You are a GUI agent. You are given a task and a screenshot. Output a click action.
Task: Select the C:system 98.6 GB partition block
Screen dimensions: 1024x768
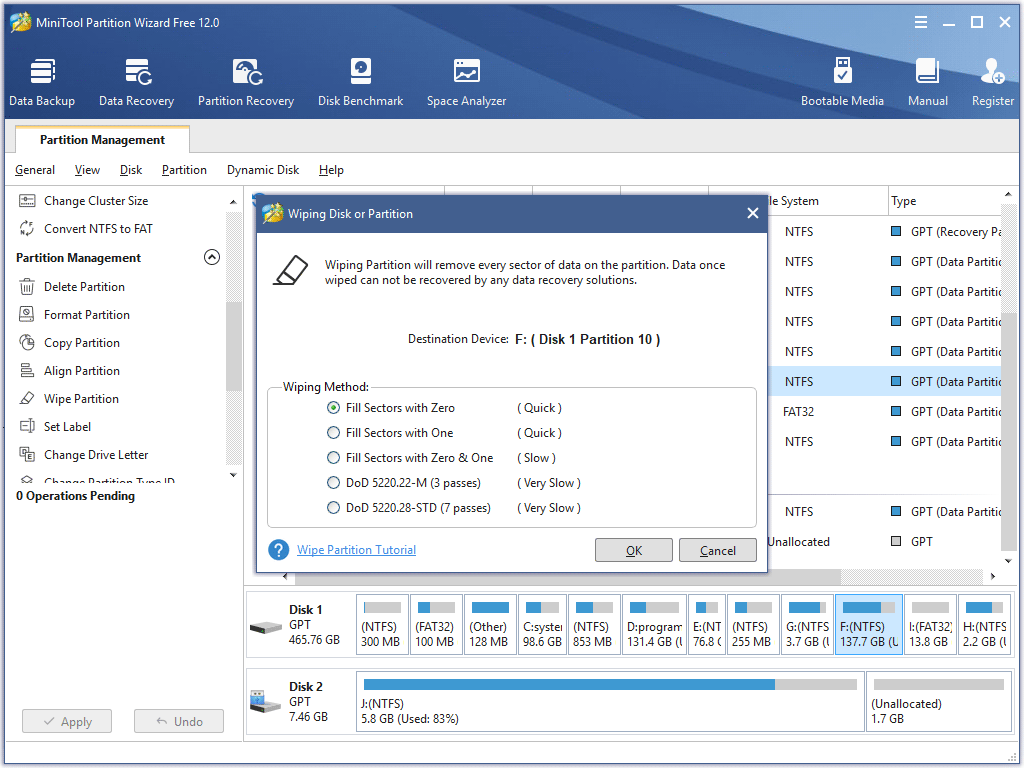point(543,625)
